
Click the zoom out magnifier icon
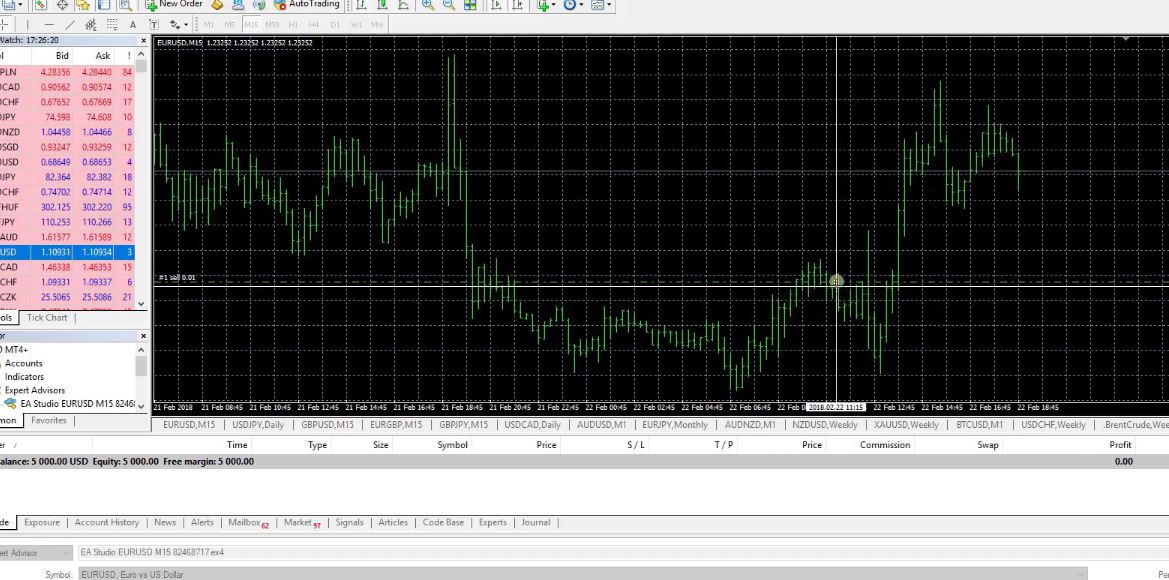click(449, 5)
